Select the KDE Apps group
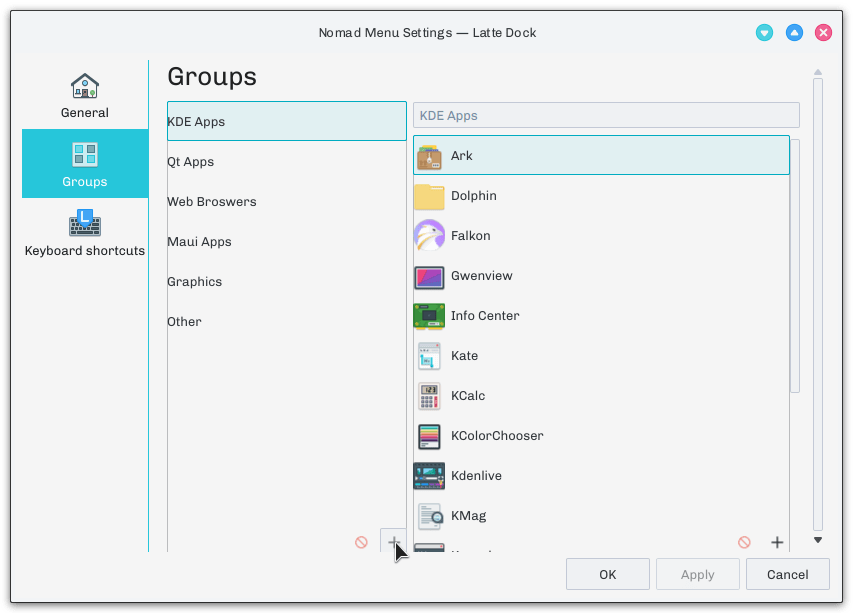The width and height of the screenshot is (853, 613). pos(287,121)
